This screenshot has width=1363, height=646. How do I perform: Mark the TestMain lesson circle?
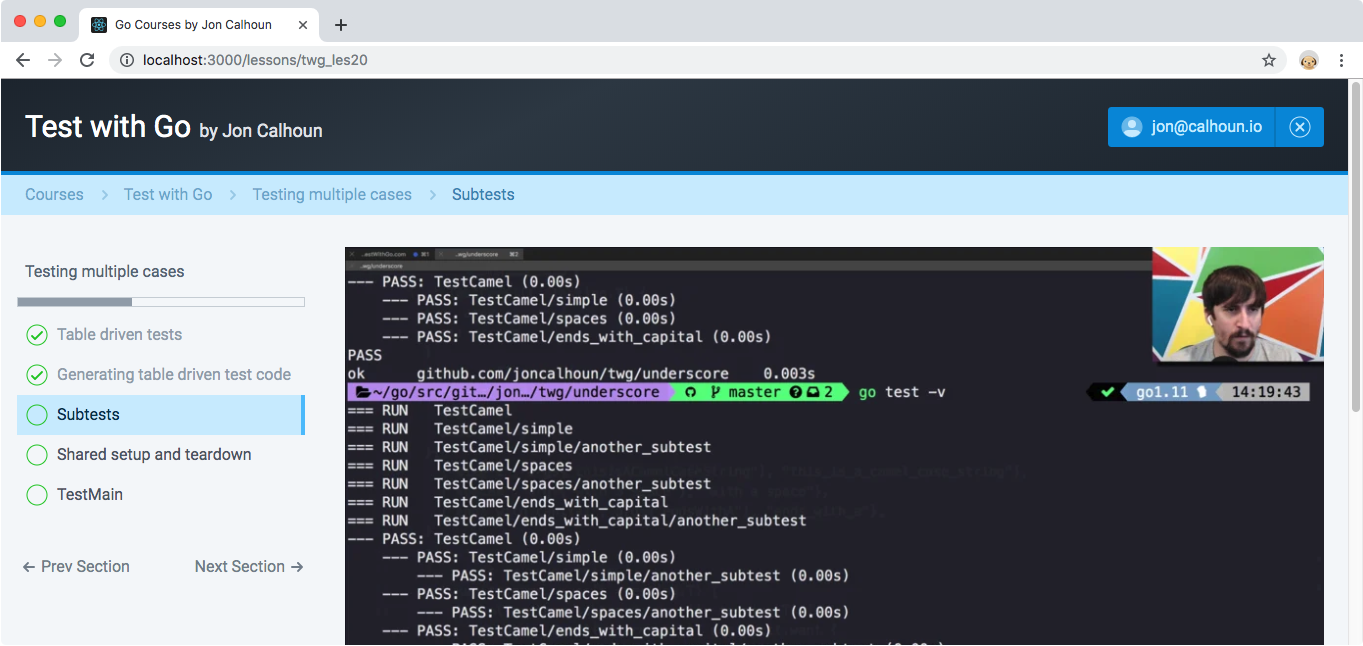(37, 495)
